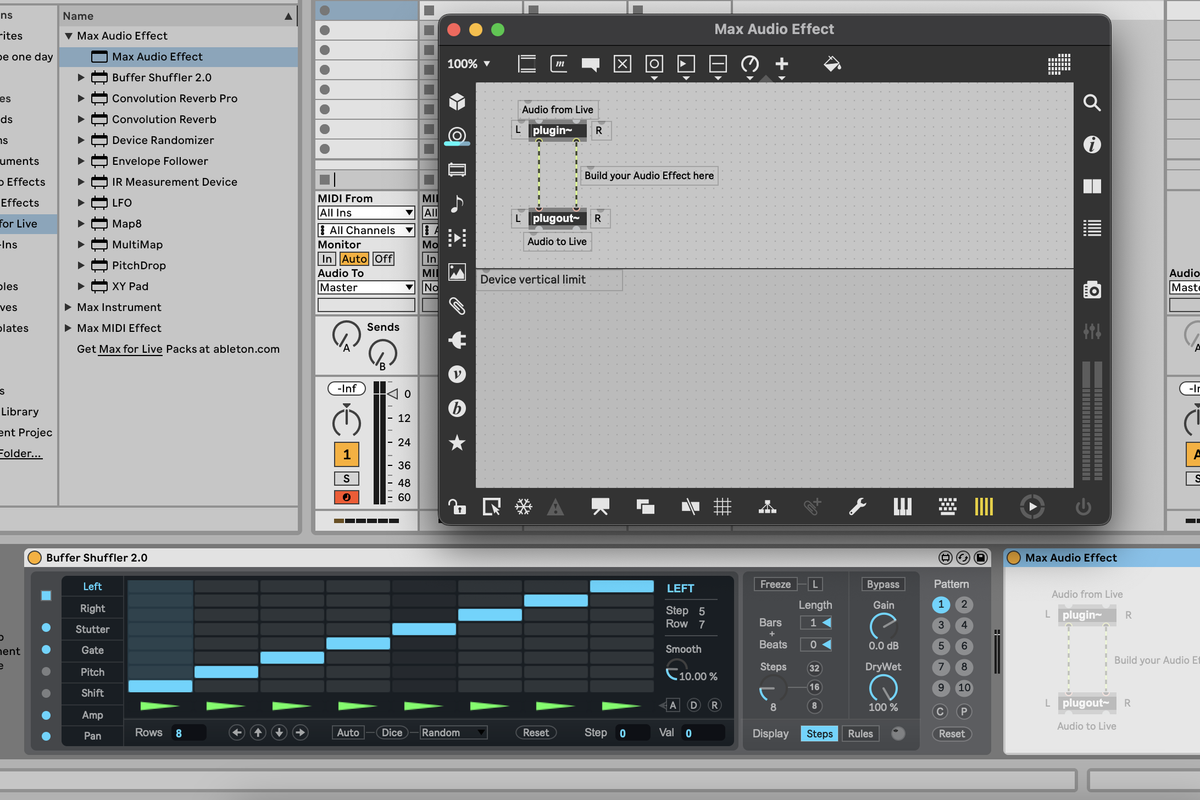Click the paint bucket format icon

[832, 64]
